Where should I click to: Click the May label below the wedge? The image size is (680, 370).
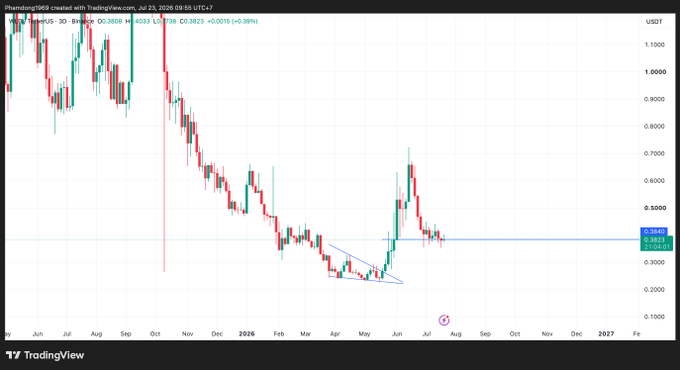click(x=364, y=334)
